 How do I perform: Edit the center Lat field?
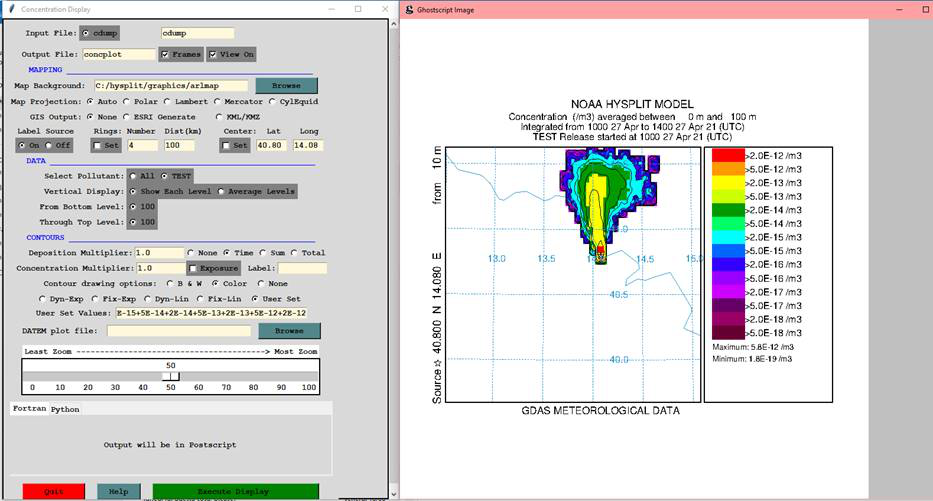click(271, 145)
